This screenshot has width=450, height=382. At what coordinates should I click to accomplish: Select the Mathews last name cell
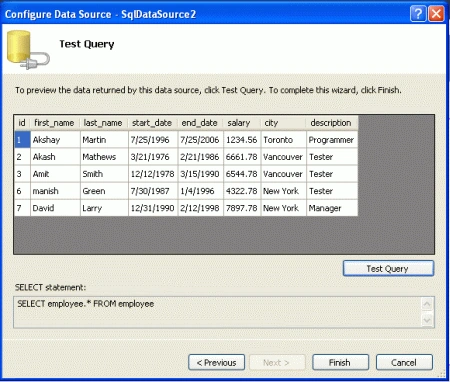click(x=104, y=157)
